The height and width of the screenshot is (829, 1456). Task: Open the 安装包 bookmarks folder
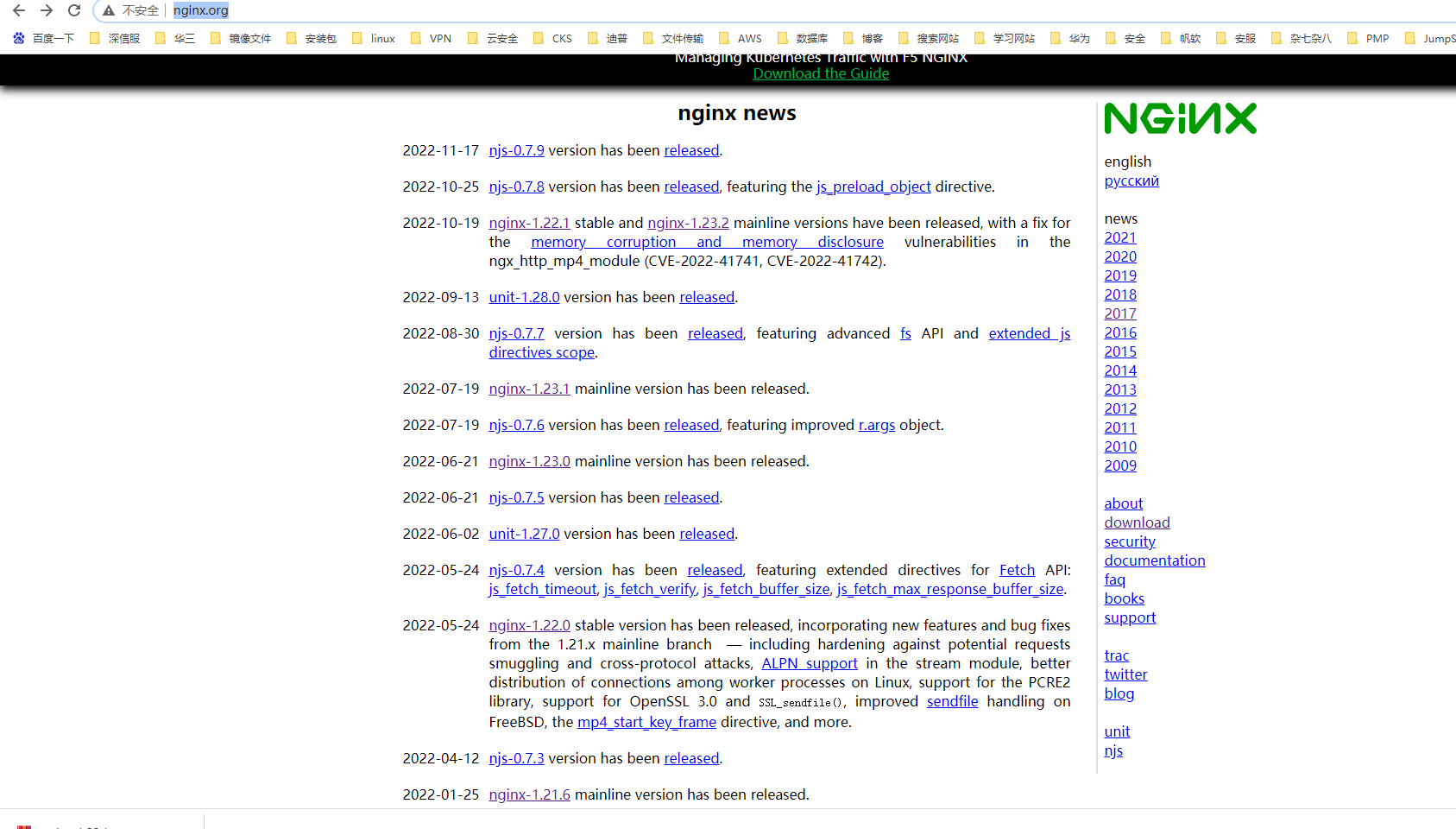[x=312, y=38]
